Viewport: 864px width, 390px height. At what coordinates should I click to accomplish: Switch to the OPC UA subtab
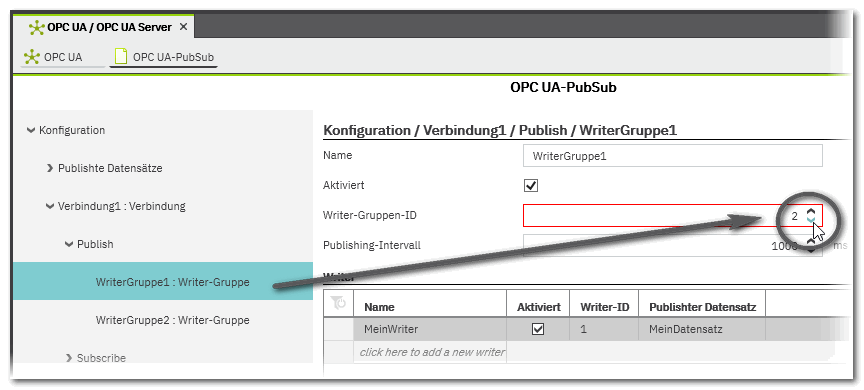pyautogui.click(x=62, y=57)
